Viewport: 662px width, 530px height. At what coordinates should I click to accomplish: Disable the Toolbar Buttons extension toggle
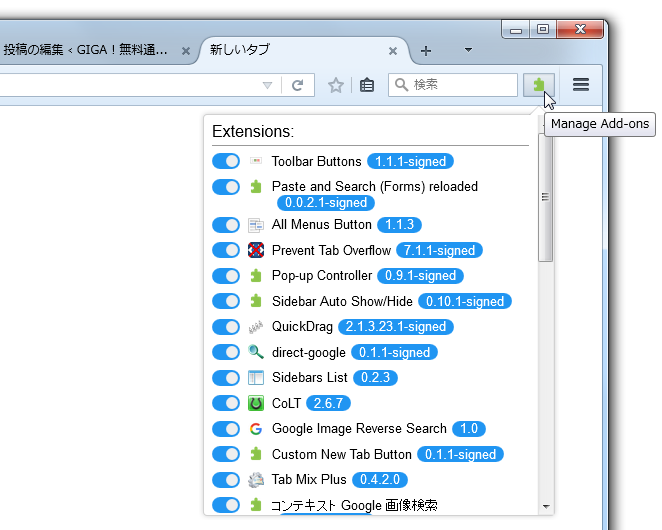pyautogui.click(x=226, y=161)
